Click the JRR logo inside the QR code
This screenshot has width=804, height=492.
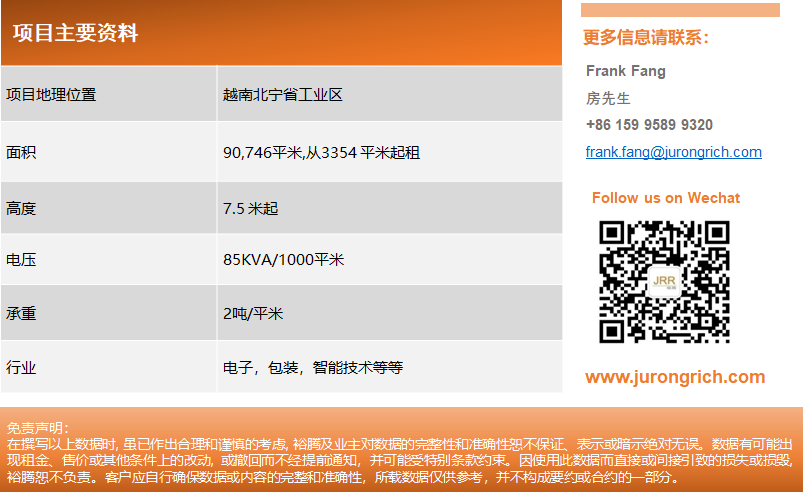[664, 281]
